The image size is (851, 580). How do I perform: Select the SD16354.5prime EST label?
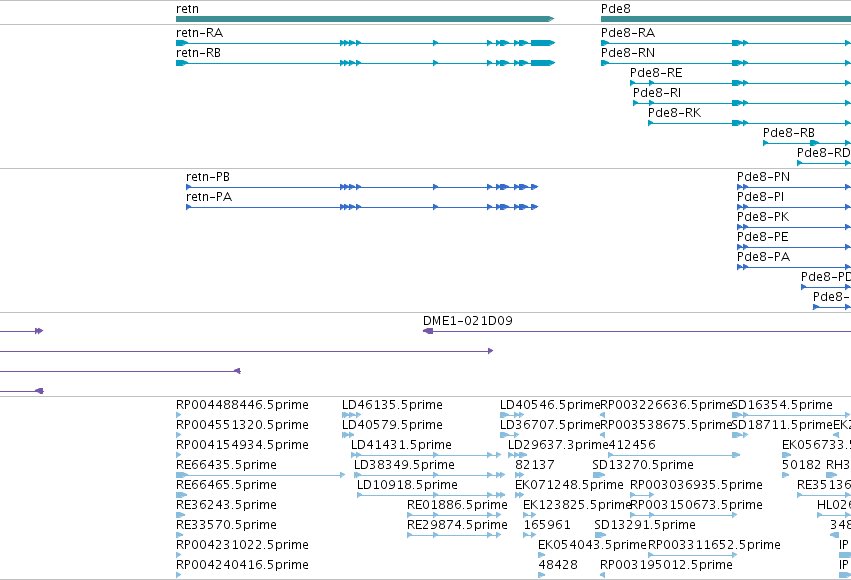pyautogui.click(x=782, y=405)
